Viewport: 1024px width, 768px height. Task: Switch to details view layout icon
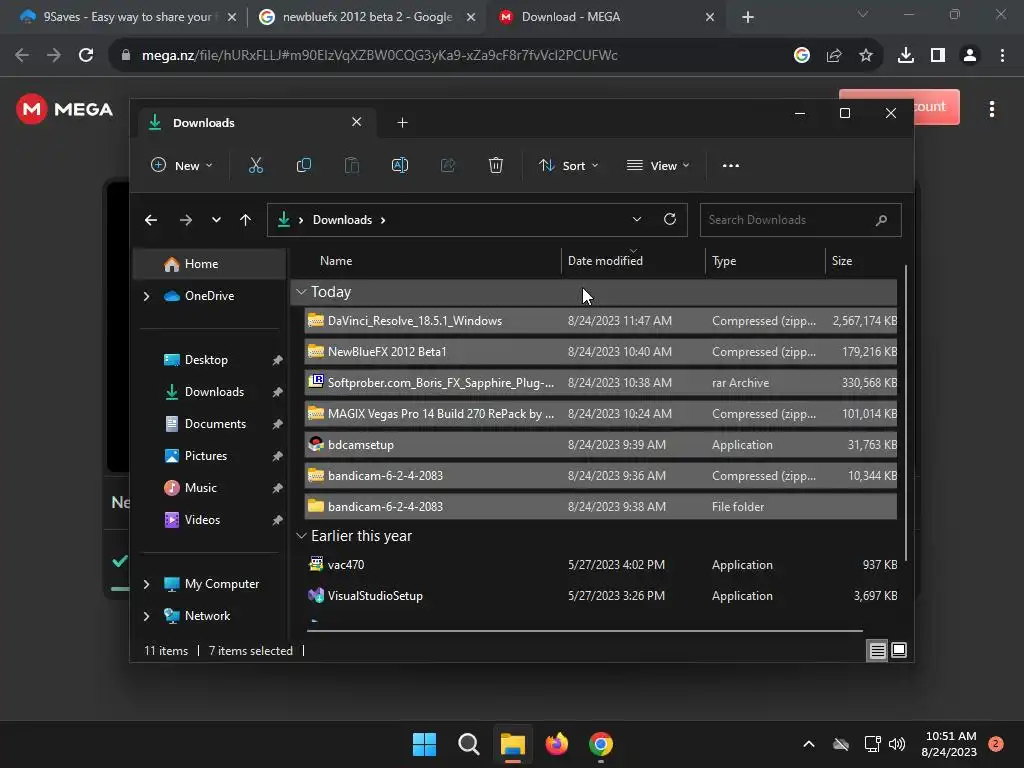[877, 650]
